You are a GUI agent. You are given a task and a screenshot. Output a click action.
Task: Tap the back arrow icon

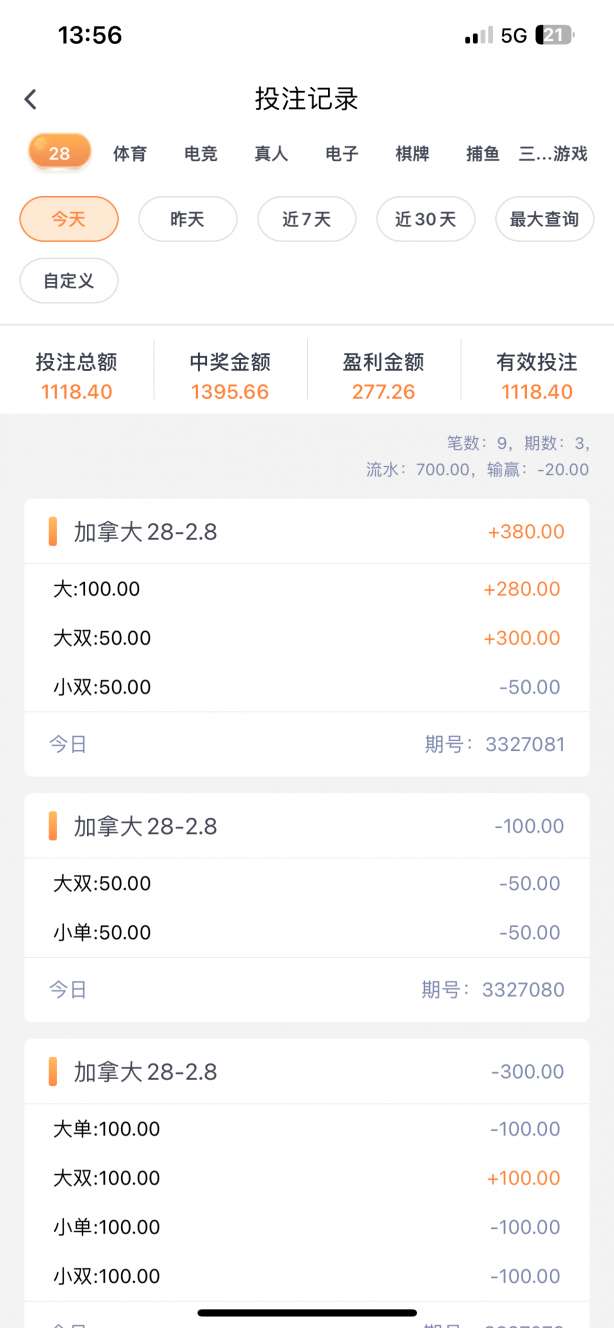tap(31, 99)
